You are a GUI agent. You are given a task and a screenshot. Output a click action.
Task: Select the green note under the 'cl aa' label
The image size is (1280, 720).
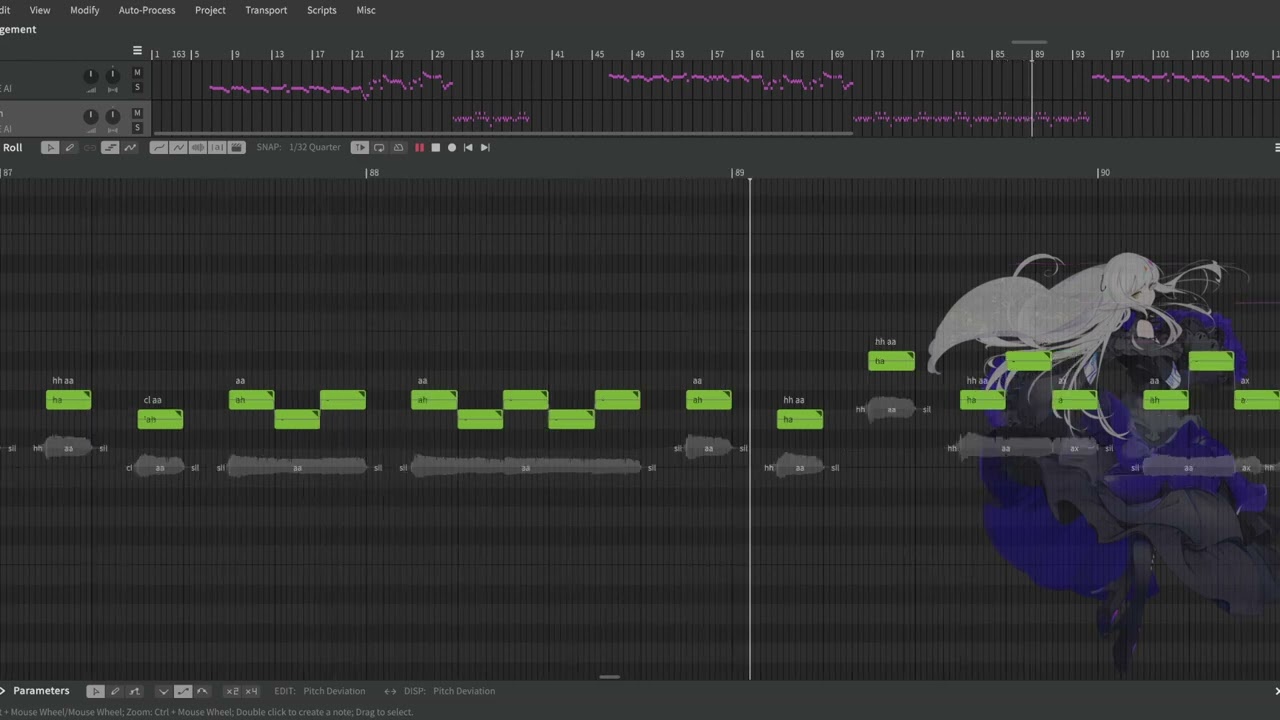(x=160, y=420)
